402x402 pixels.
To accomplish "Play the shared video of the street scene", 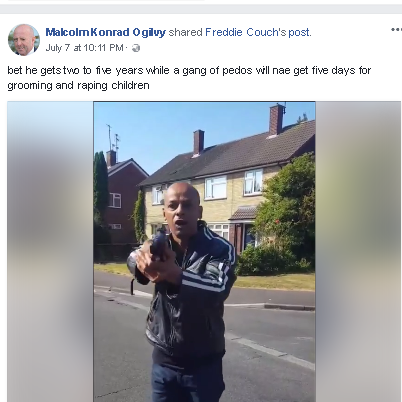I will (x=204, y=252).
